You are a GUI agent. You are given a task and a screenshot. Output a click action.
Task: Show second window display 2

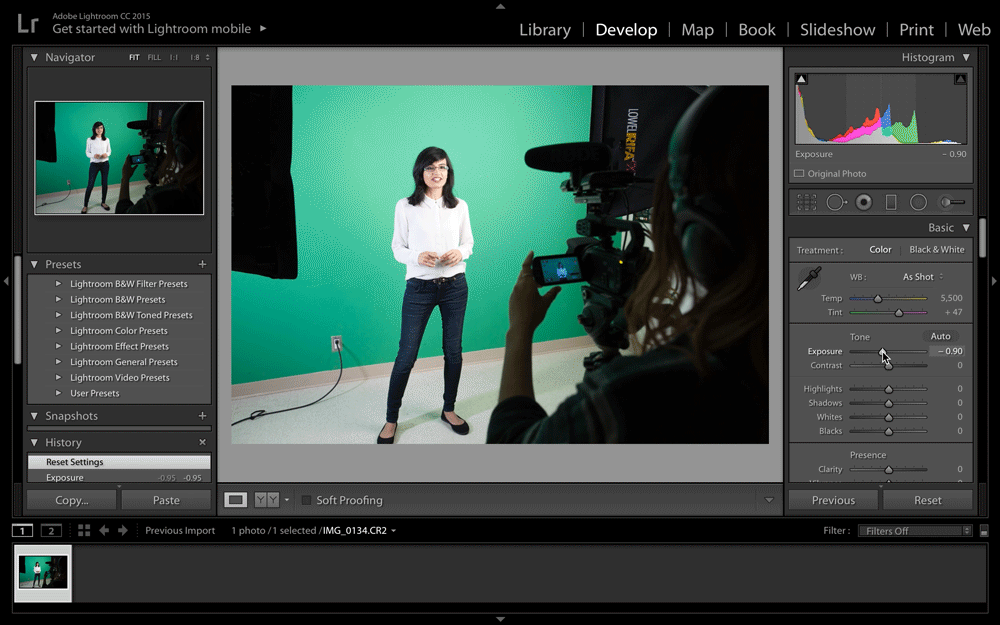(51, 531)
